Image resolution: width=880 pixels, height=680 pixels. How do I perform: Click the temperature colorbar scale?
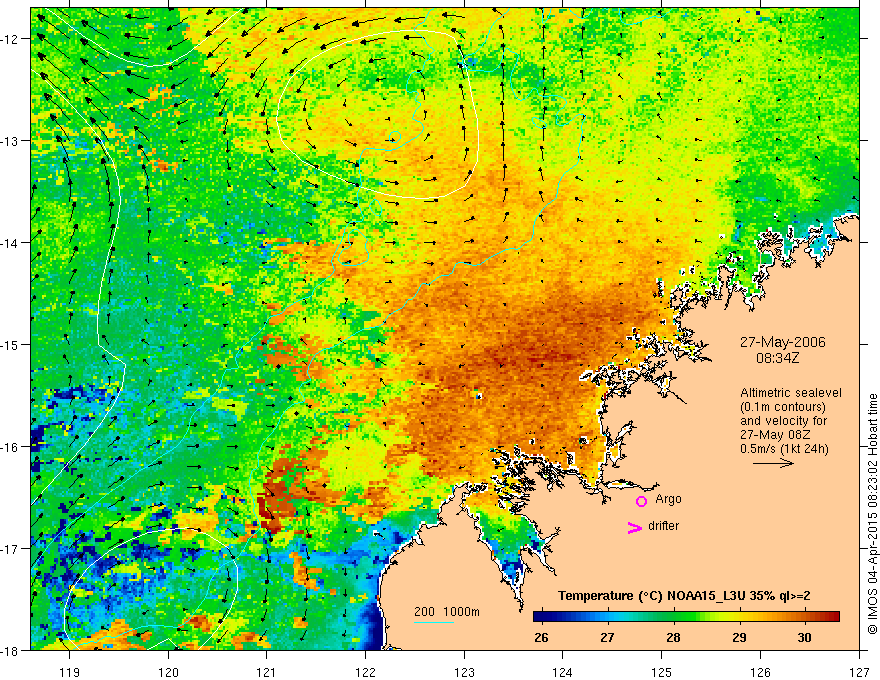686,617
